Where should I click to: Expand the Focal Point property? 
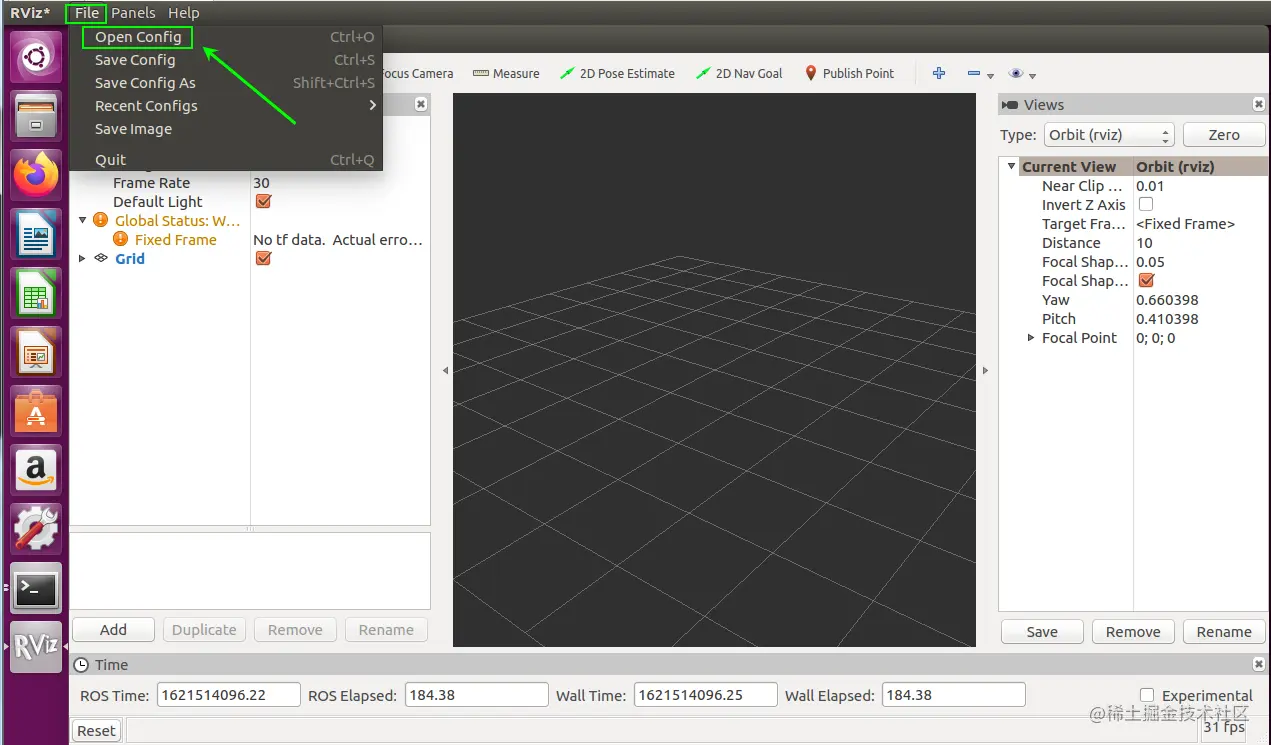coord(1032,338)
